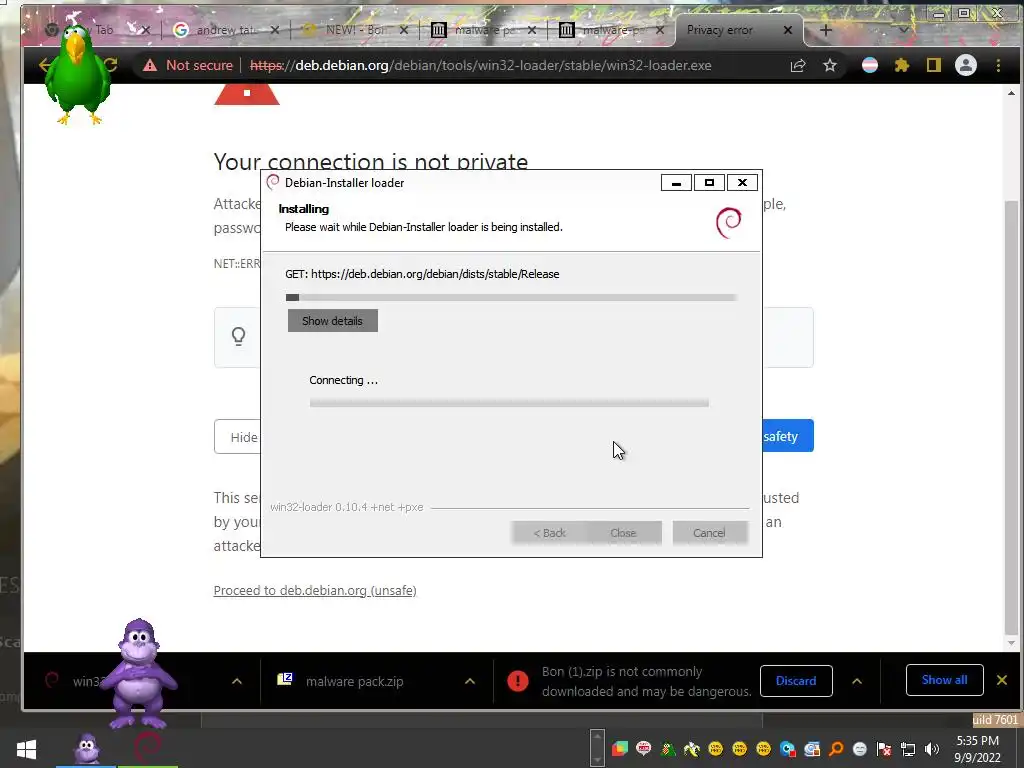This screenshot has height=768, width=1024.
Task: Click the orange magnifier tray icon
Action: click(x=835, y=749)
